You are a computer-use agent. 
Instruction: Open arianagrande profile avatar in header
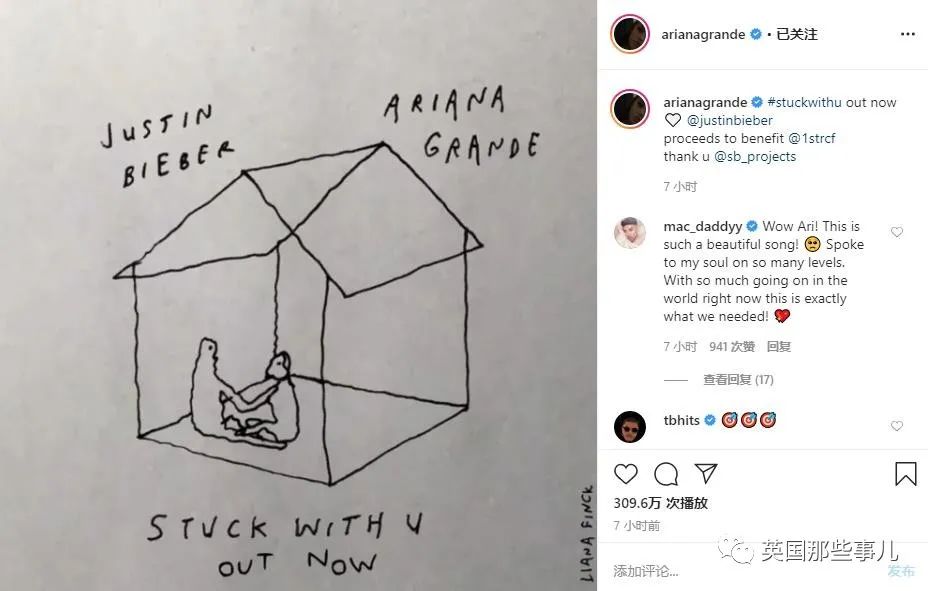coord(630,34)
